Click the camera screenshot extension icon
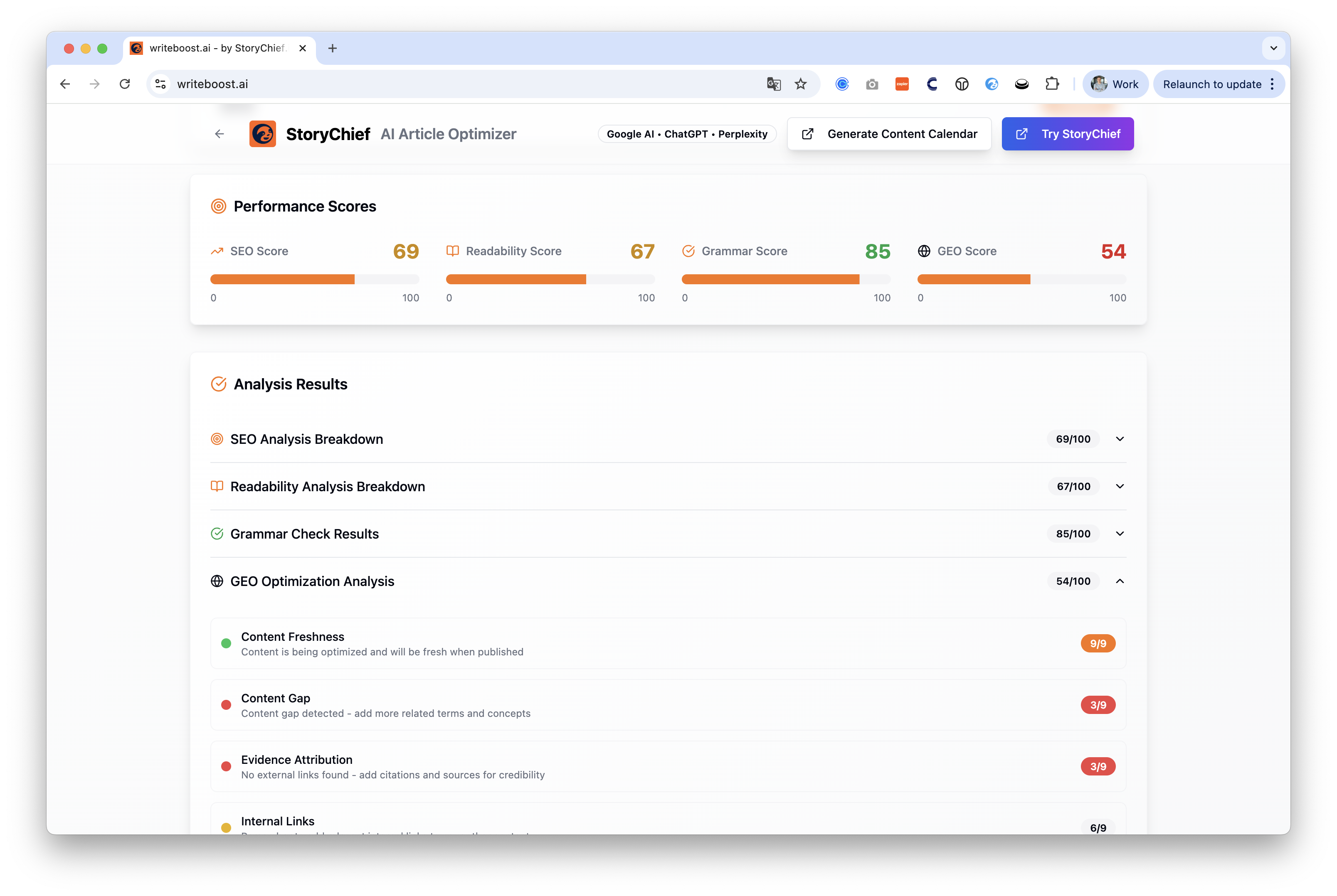1337x896 pixels. click(872, 84)
